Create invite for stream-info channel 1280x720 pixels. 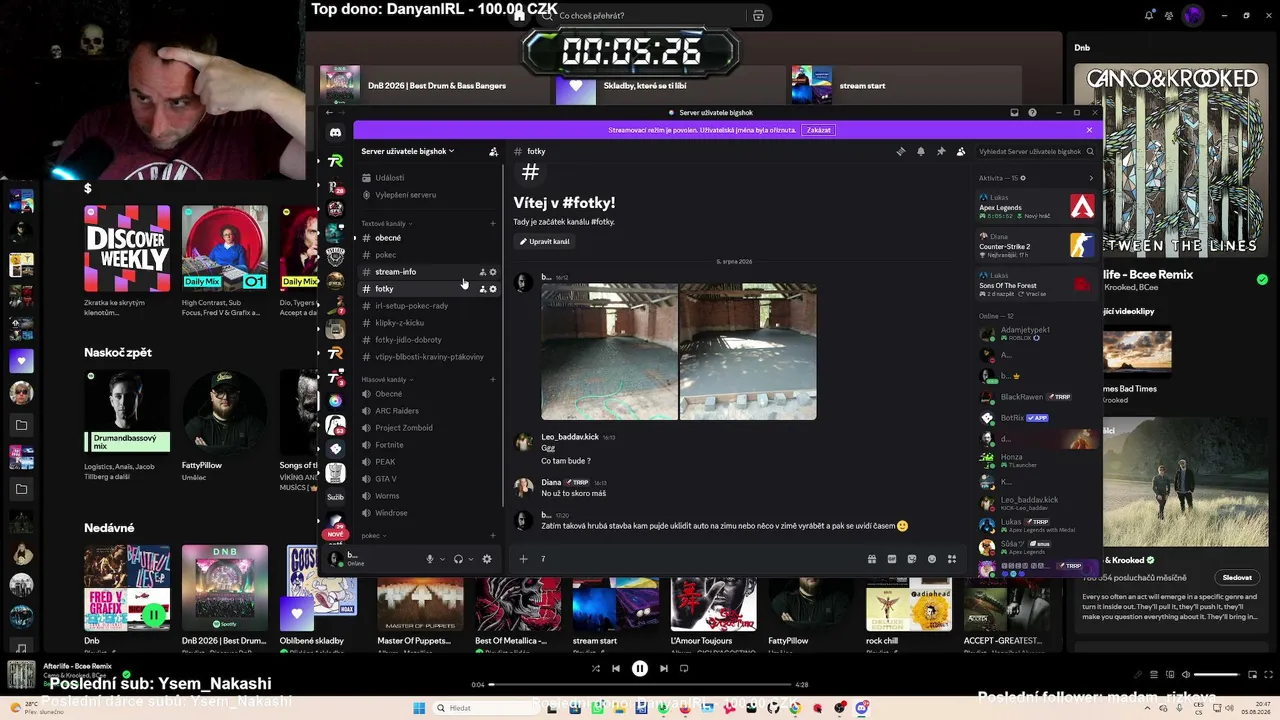click(x=483, y=272)
